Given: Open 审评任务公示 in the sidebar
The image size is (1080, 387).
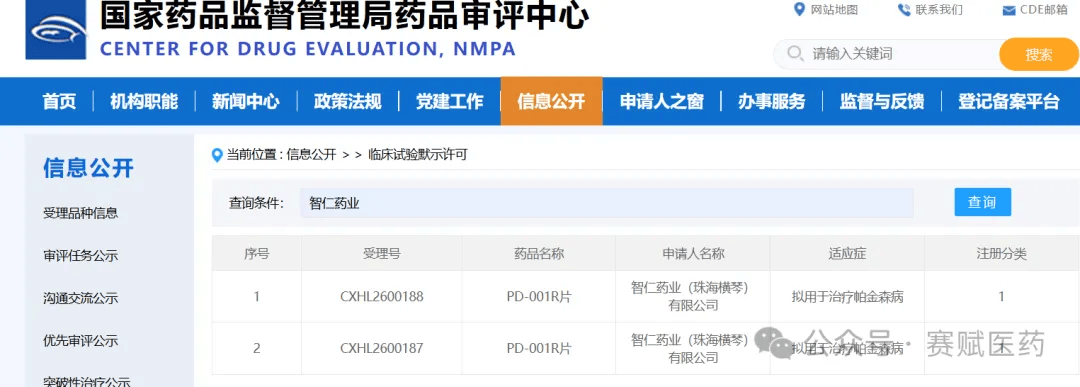Looking at the screenshot, I should [81, 256].
